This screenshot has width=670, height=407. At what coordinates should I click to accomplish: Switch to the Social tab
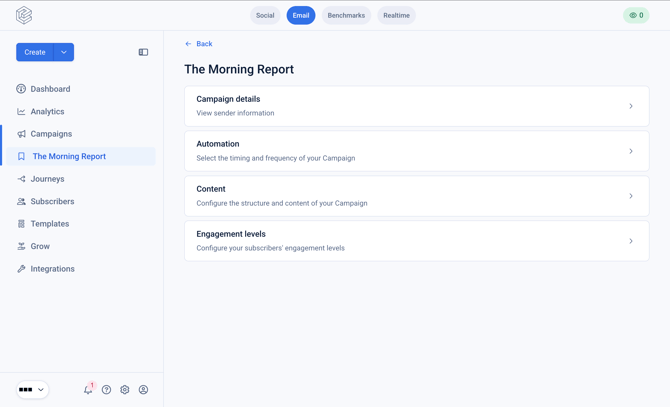coord(265,15)
